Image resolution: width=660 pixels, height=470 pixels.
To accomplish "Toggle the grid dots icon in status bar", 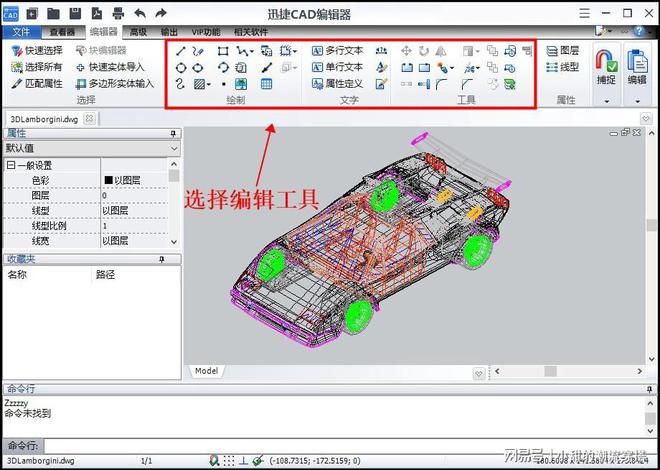I will coord(229,460).
